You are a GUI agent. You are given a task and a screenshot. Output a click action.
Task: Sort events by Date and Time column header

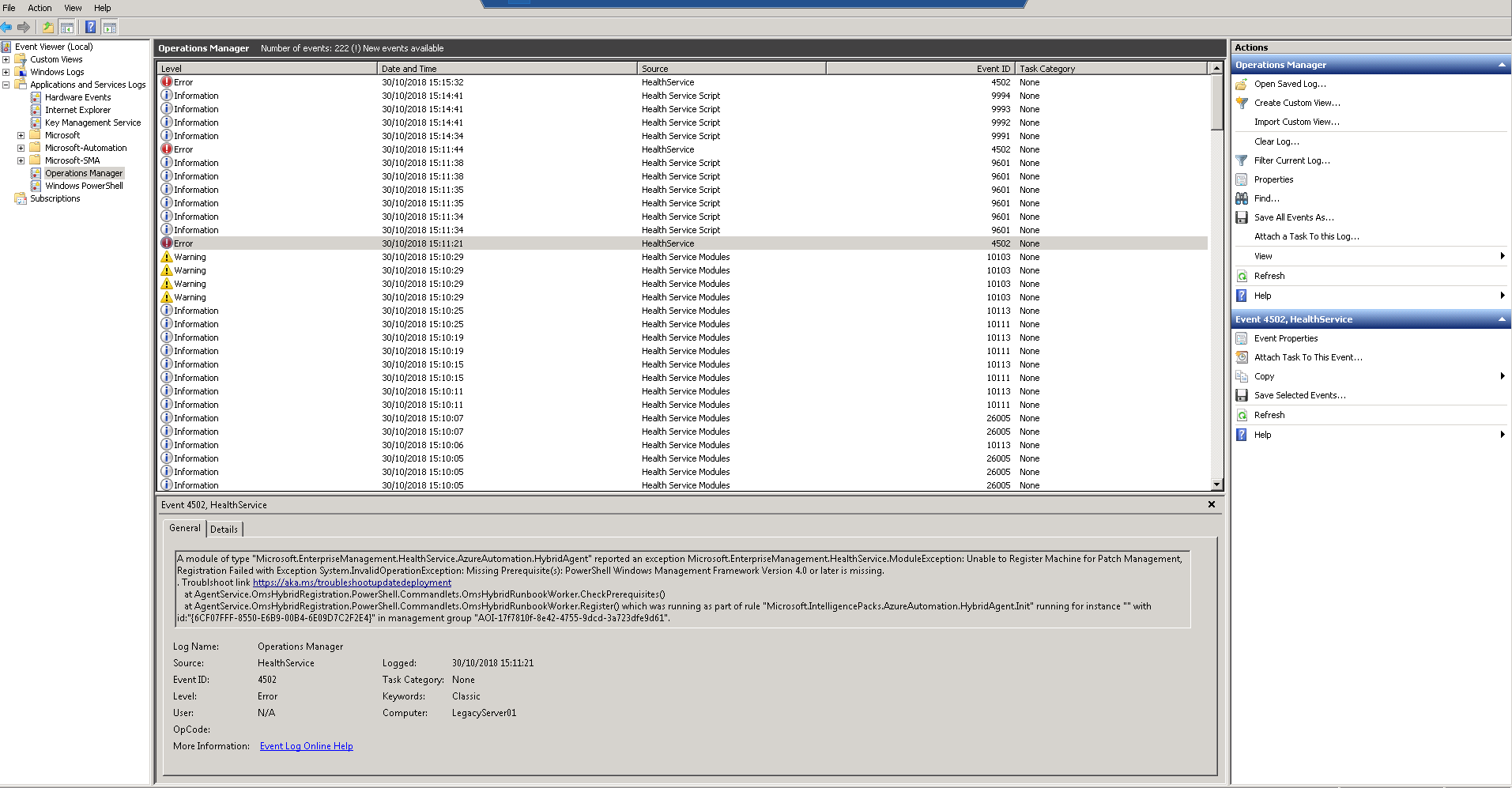507,69
